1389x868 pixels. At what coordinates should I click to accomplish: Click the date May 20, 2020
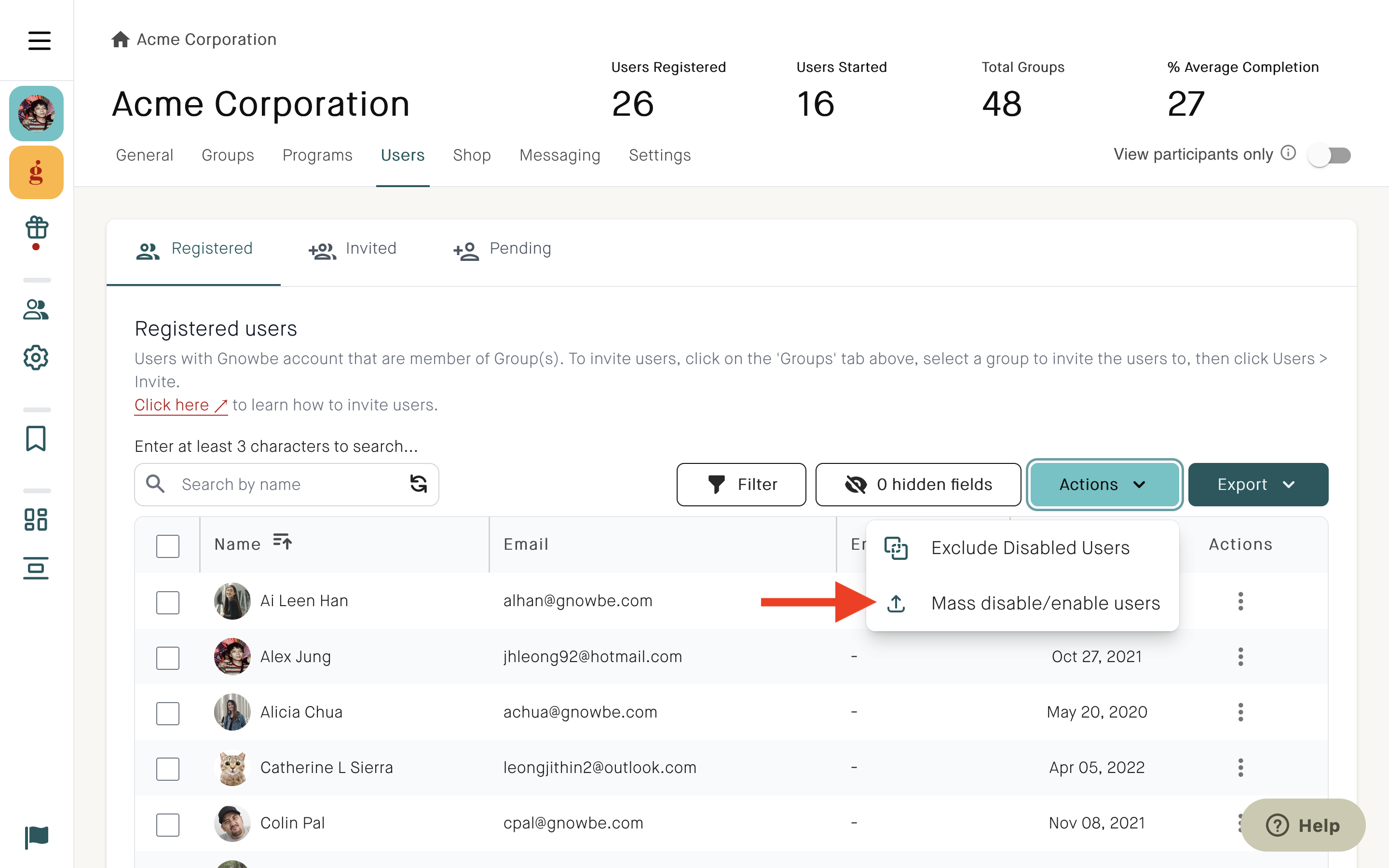coord(1097,712)
